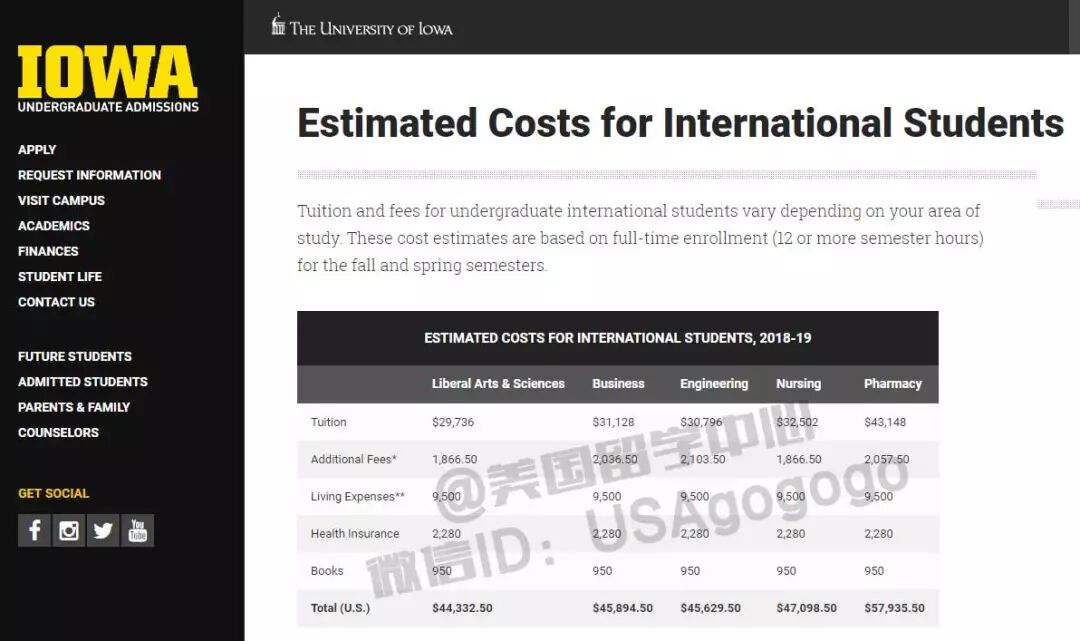
Task: Click the Nursing column header
Action: tap(798, 383)
